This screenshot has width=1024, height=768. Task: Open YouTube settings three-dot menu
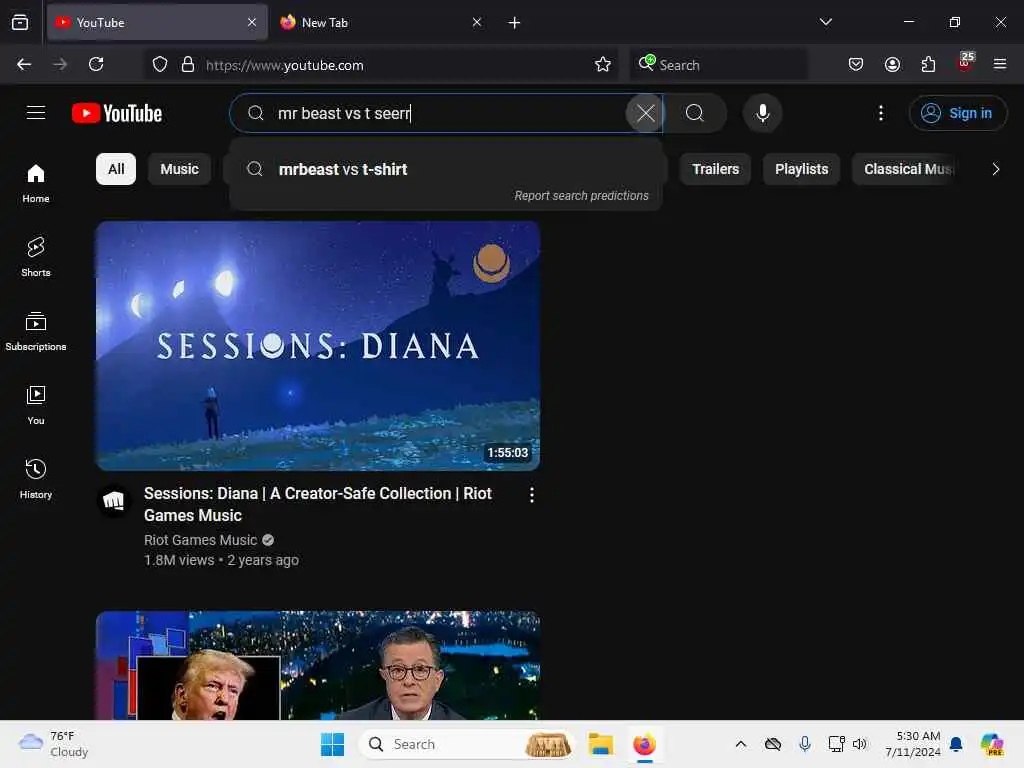[880, 113]
